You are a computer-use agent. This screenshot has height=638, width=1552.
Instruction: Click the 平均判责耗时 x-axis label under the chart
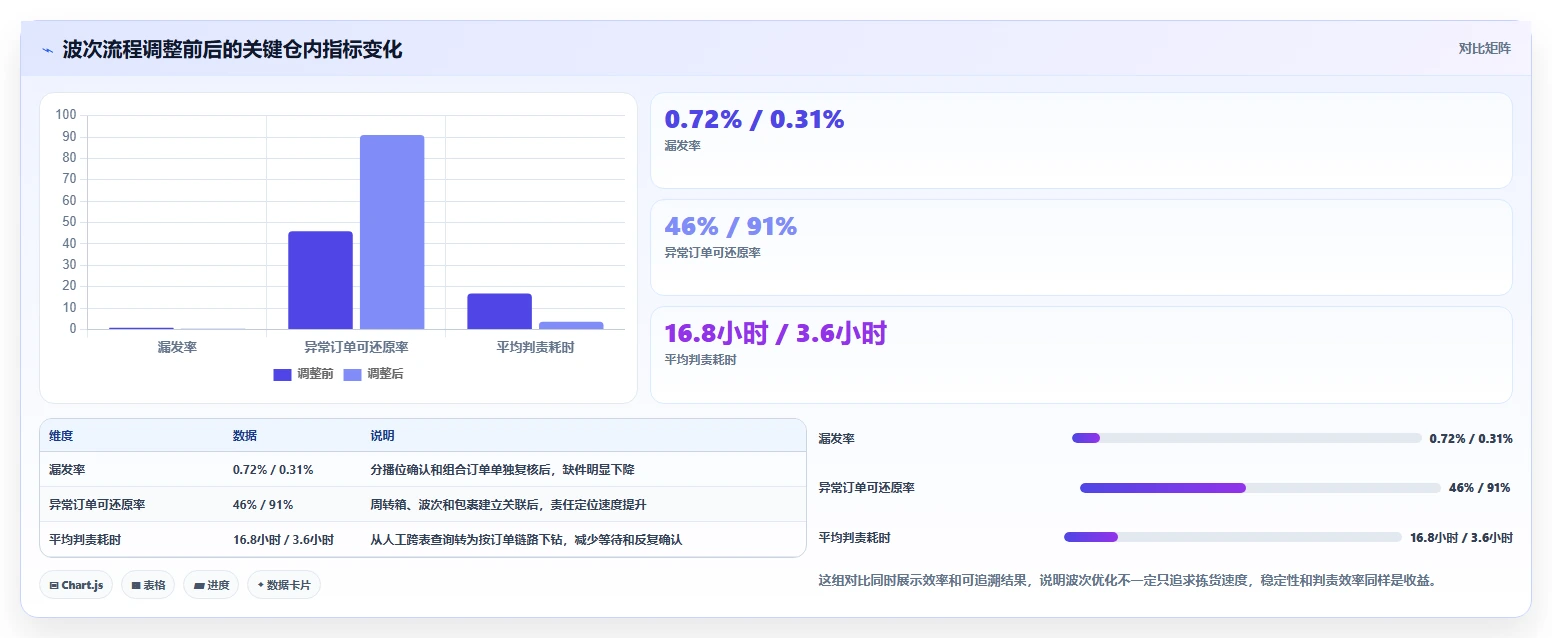click(535, 347)
